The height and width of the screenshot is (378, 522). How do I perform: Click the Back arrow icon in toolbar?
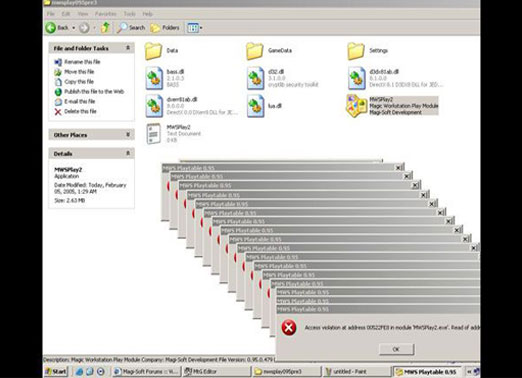(x=51, y=28)
